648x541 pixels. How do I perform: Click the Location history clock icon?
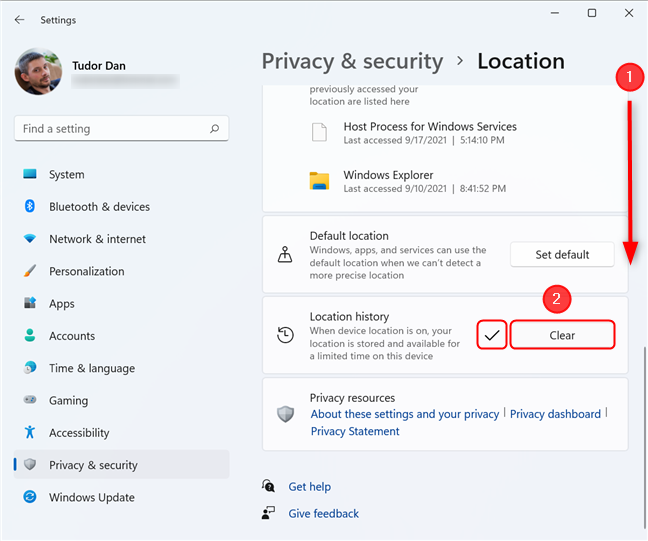(x=285, y=335)
